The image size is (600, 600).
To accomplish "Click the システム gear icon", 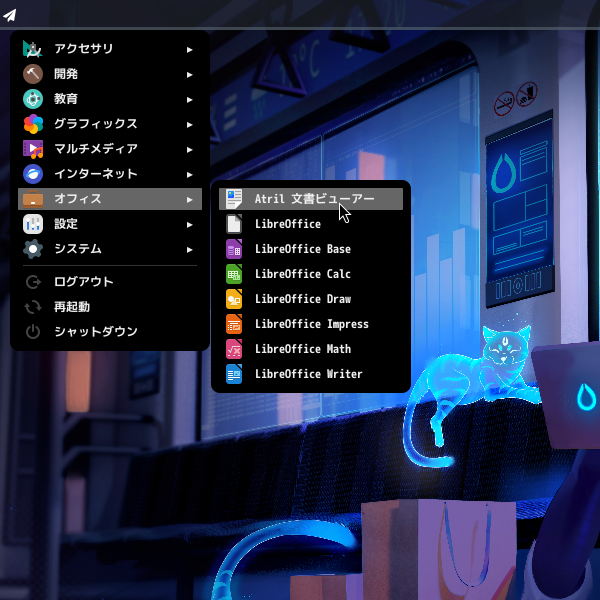I will (33, 249).
